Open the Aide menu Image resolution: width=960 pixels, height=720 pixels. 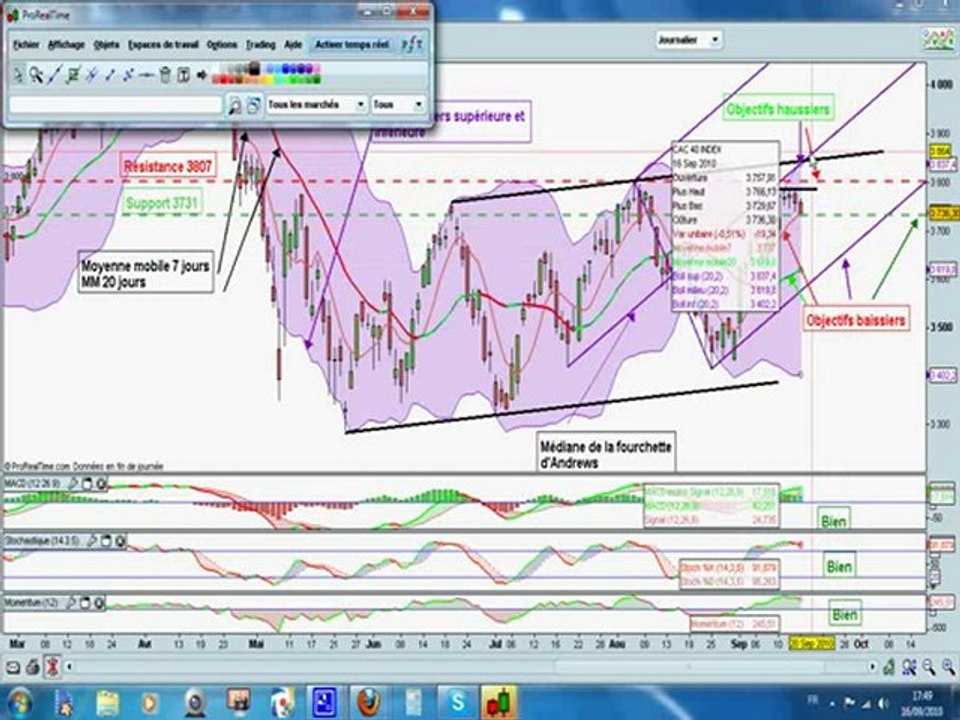pos(293,45)
